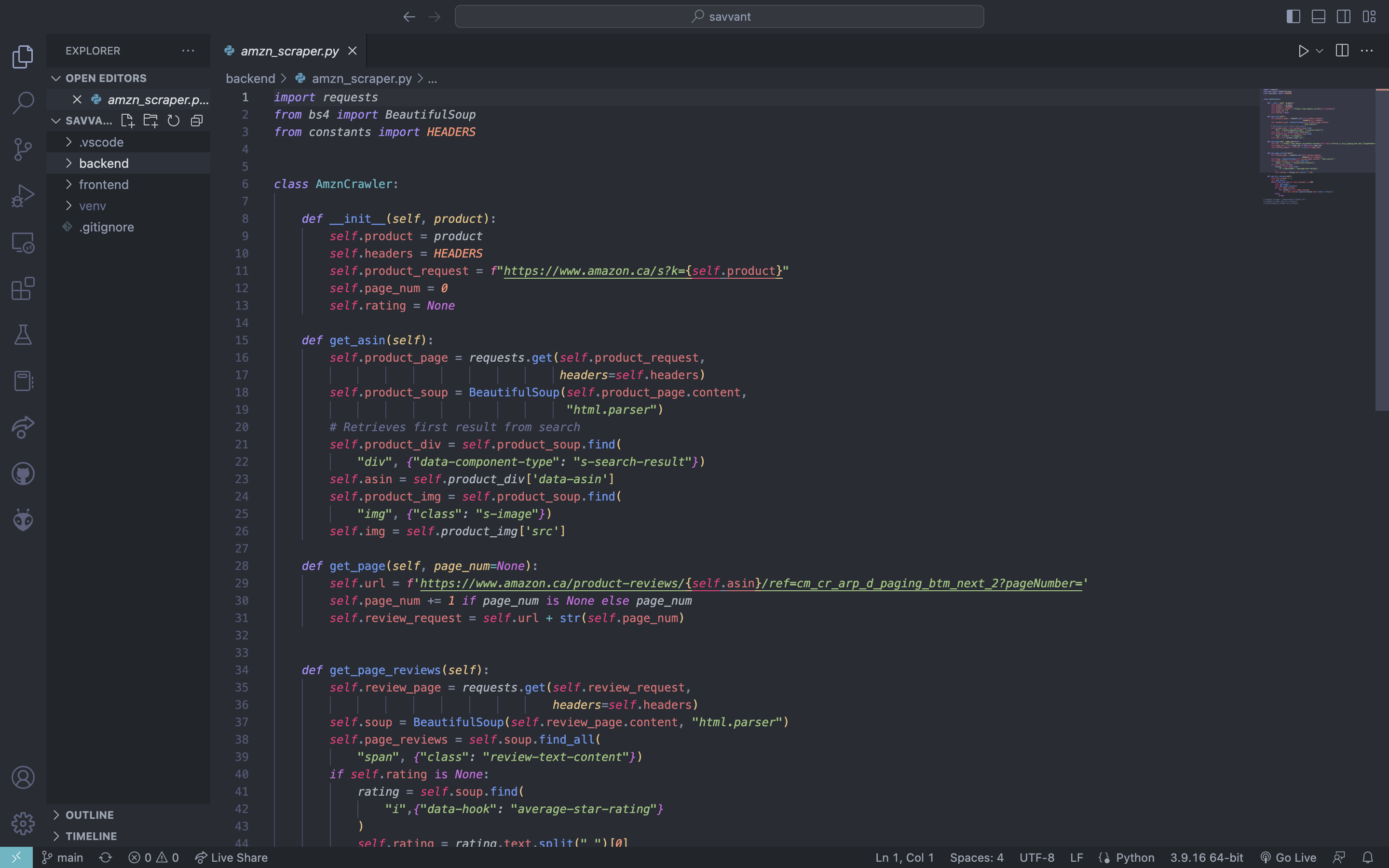The image size is (1389, 868).
Task: Open the Extensions view icon
Action: point(23,289)
